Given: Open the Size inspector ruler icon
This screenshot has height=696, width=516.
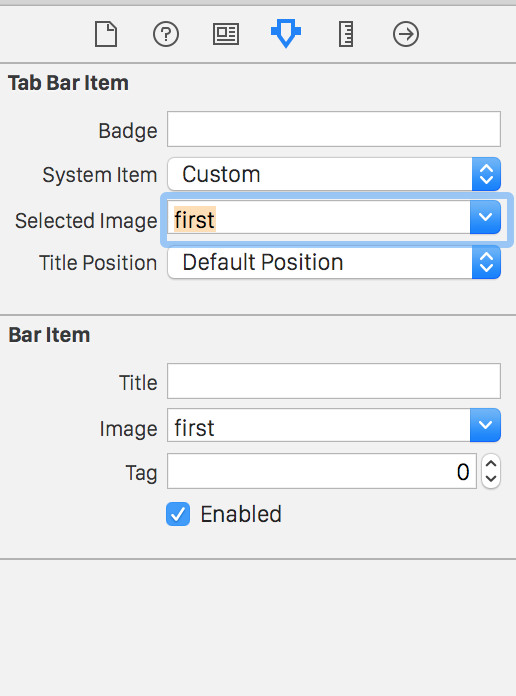Looking at the screenshot, I should coord(346,34).
